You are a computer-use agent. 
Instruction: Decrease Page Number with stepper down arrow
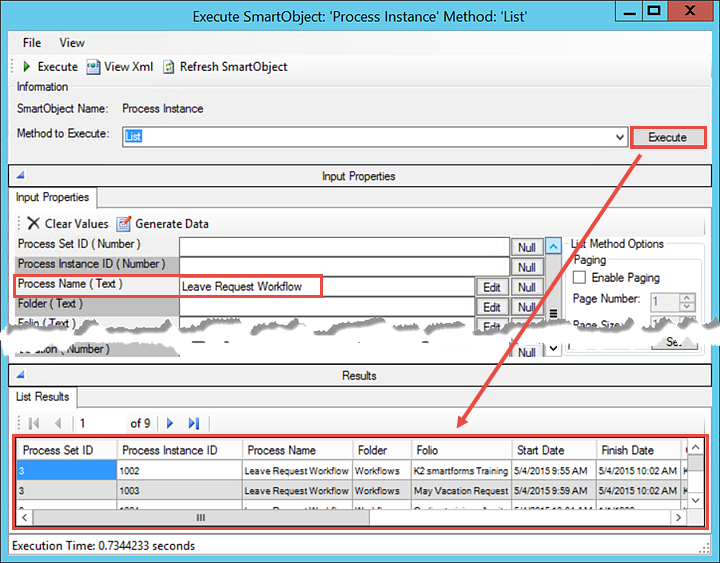point(687,307)
